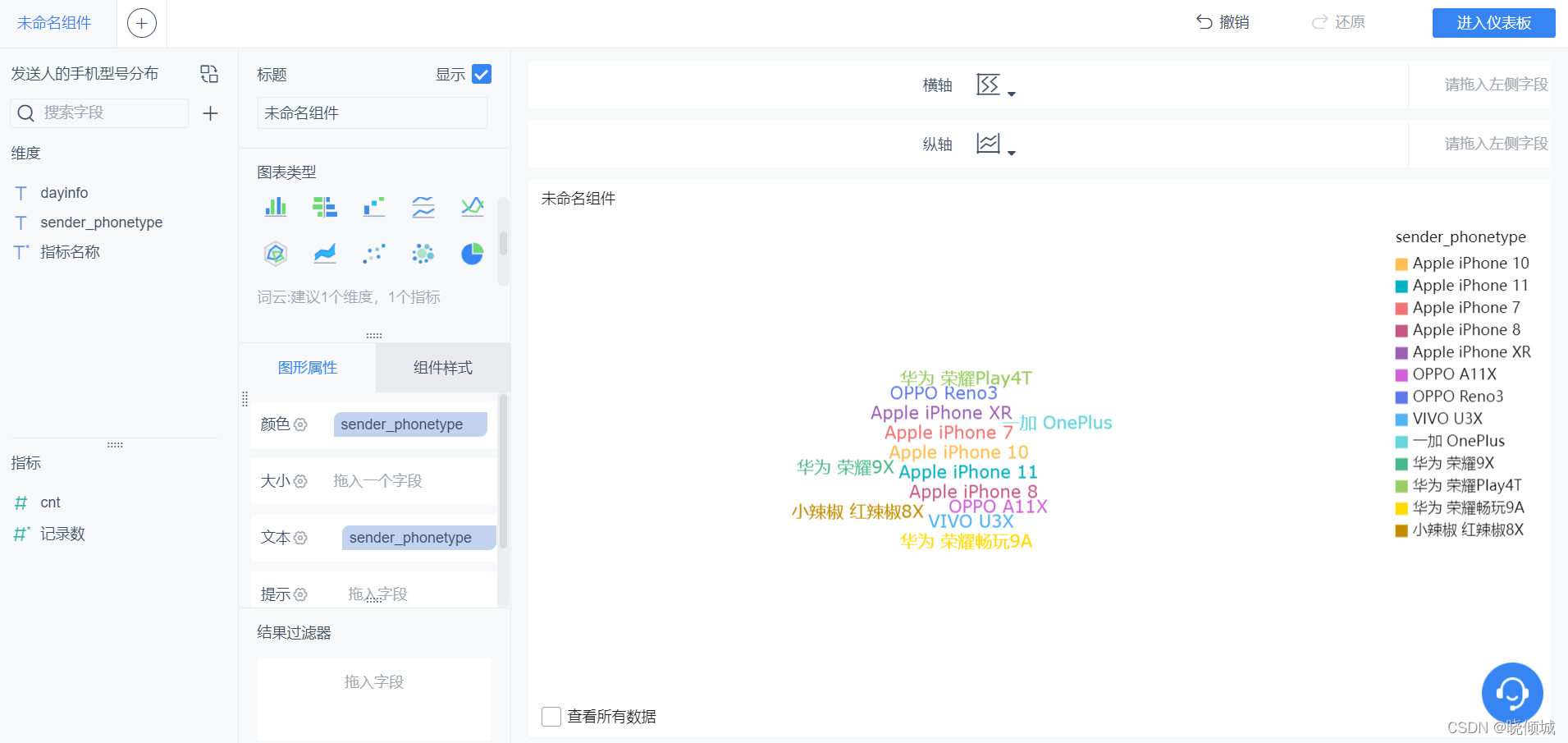This screenshot has height=743, width=1568.
Task: Click the Apple iPhone 10 legend swatch
Action: pyautogui.click(x=1401, y=264)
